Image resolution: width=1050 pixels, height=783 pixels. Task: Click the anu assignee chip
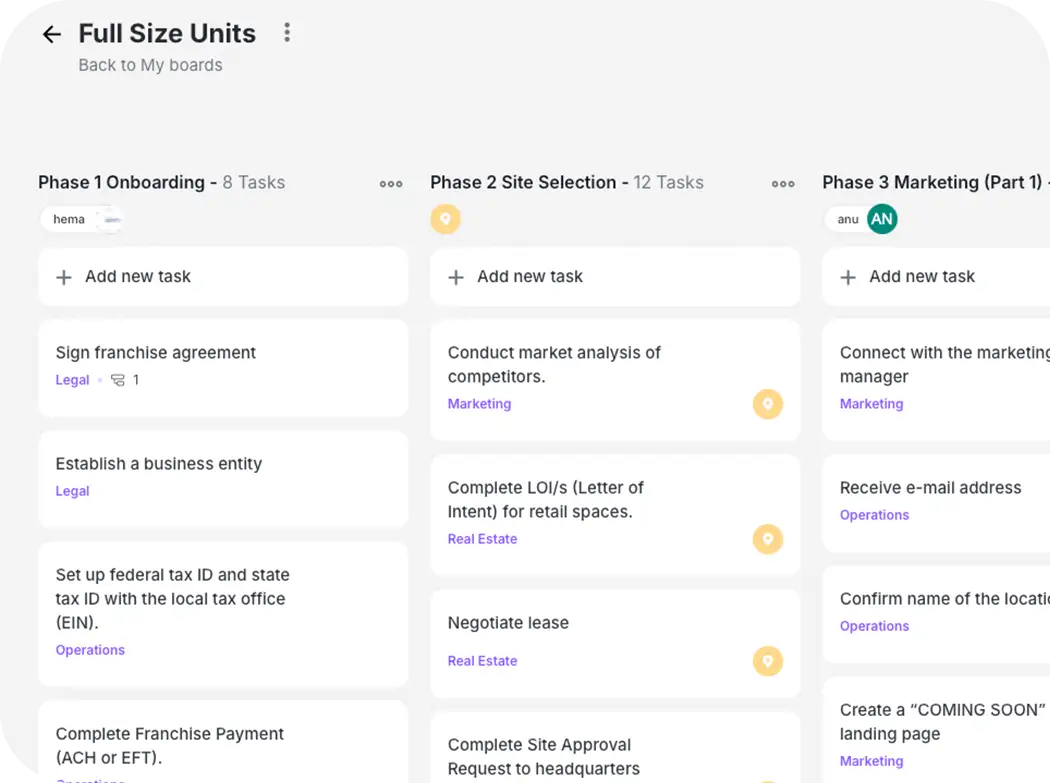(848, 219)
